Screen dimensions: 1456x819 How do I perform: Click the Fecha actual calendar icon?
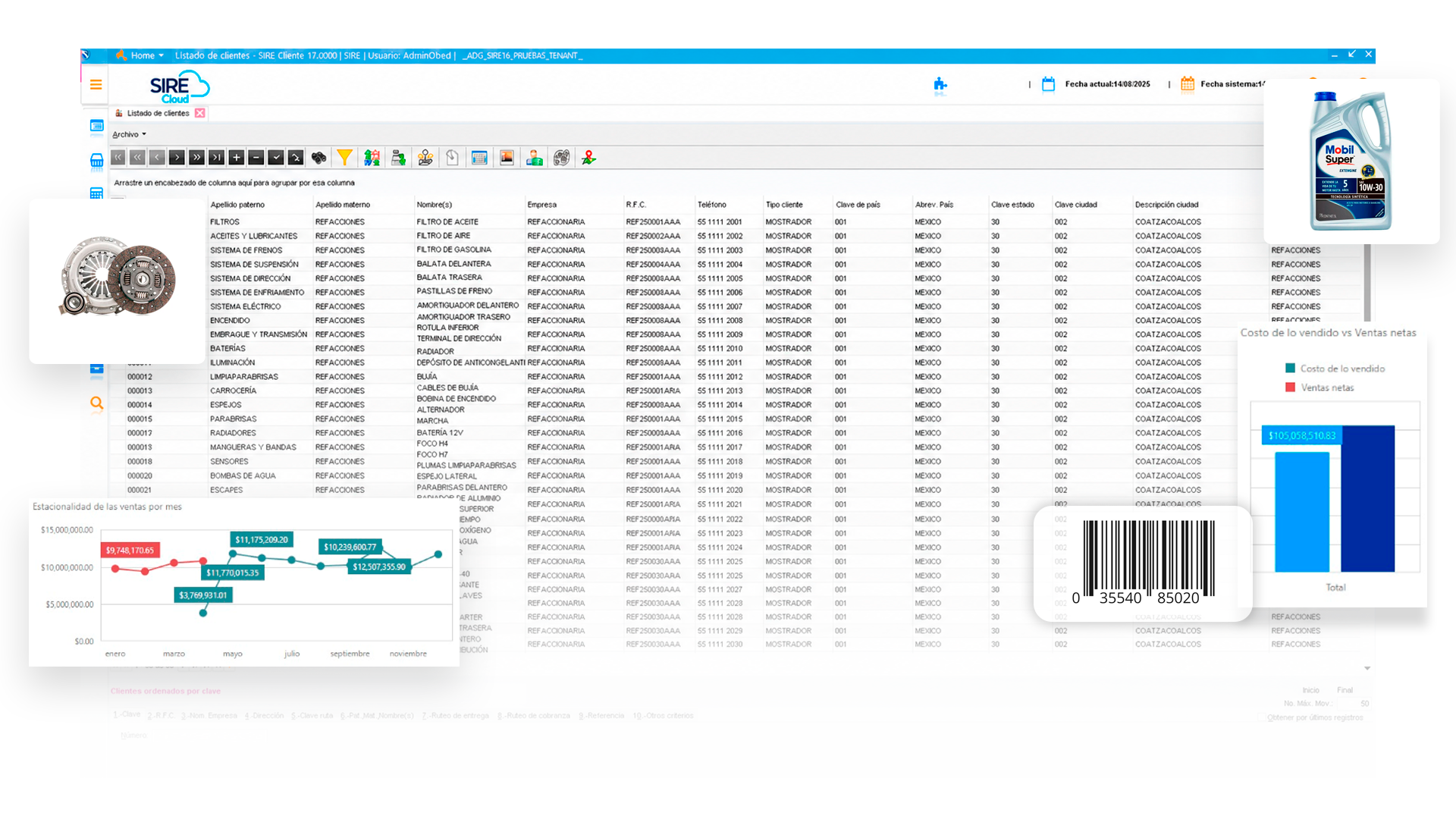click(x=1048, y=84)
